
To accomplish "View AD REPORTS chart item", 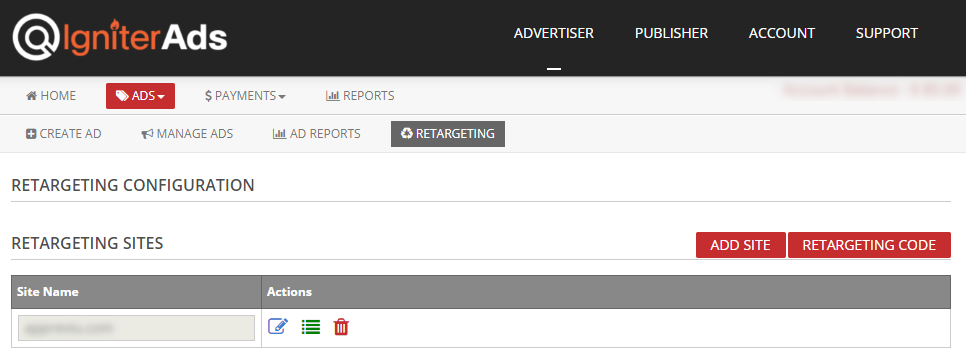I will point(317,134).
